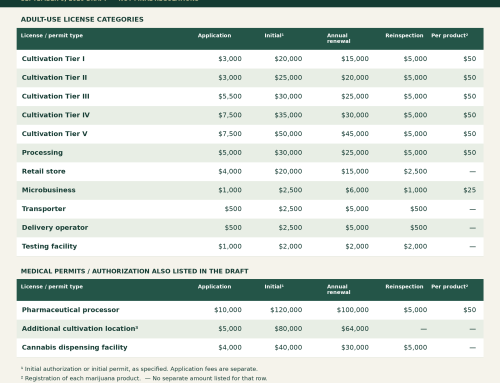
Task: Click Delivery operator application fee $500
Action: (x=233, y=228)
